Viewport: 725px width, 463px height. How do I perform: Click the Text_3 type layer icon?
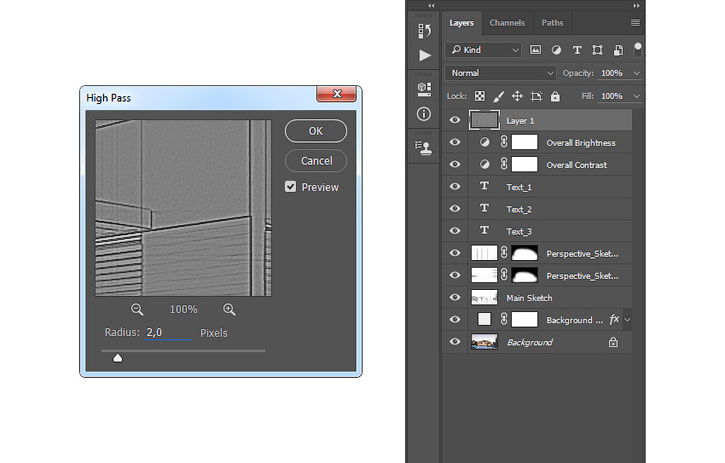[x=484, y=230]
